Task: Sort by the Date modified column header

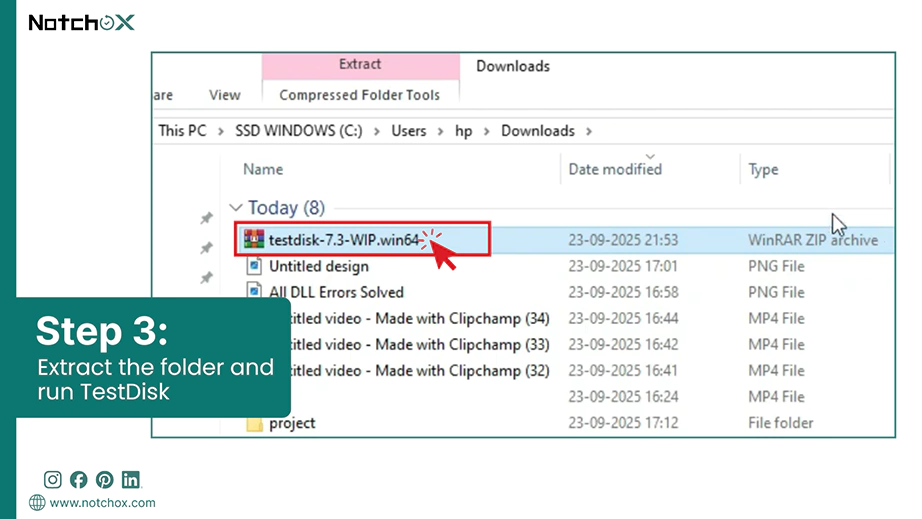Action: click(x=615, y=169)
